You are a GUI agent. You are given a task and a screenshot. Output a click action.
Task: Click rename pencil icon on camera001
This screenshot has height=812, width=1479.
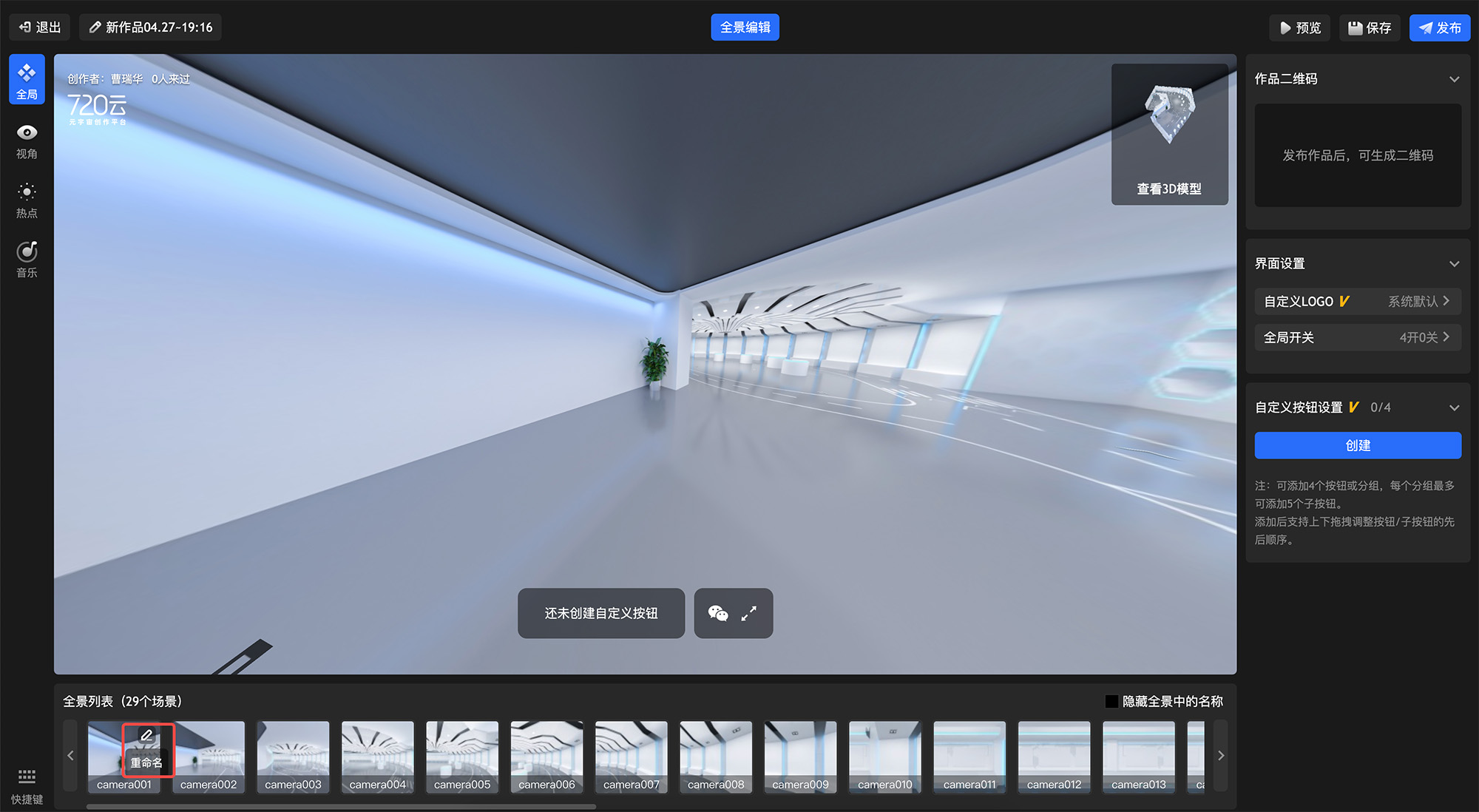147,735
